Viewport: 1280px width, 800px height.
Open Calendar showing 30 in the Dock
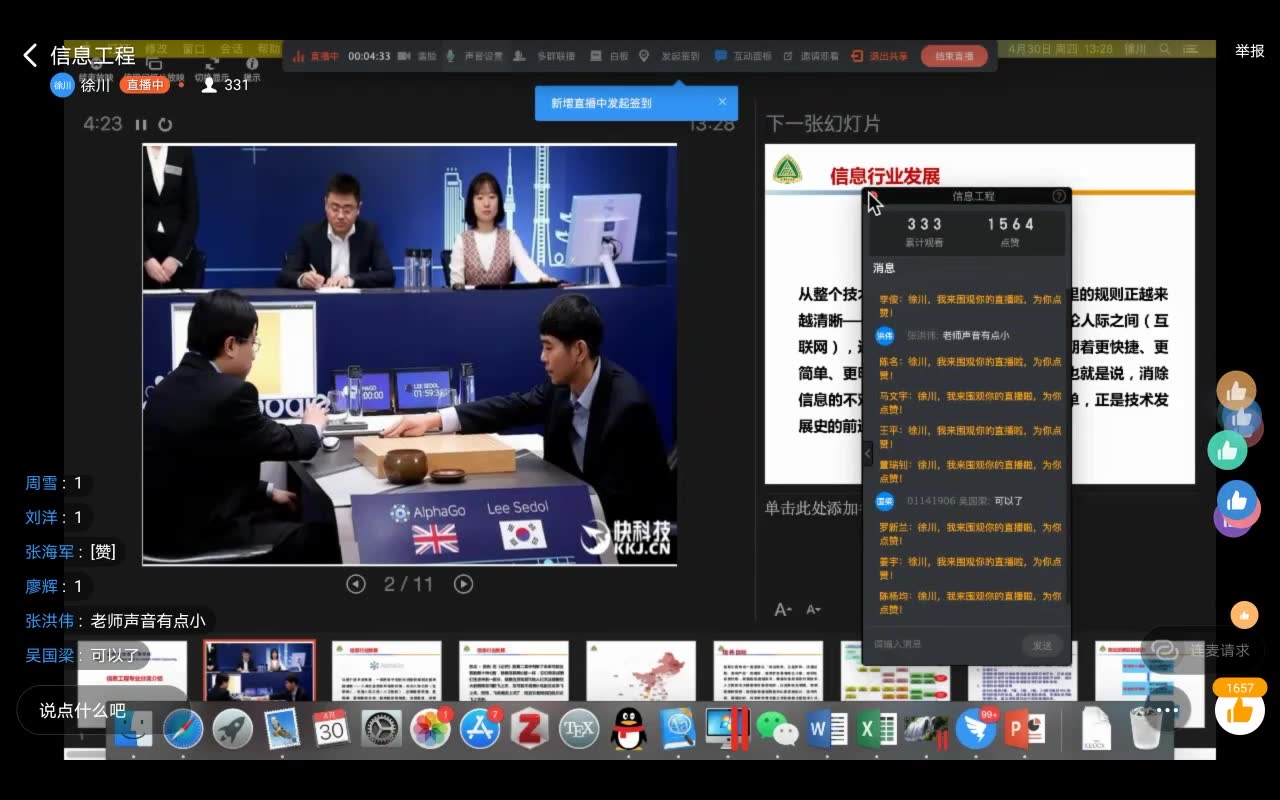(331, 729)
